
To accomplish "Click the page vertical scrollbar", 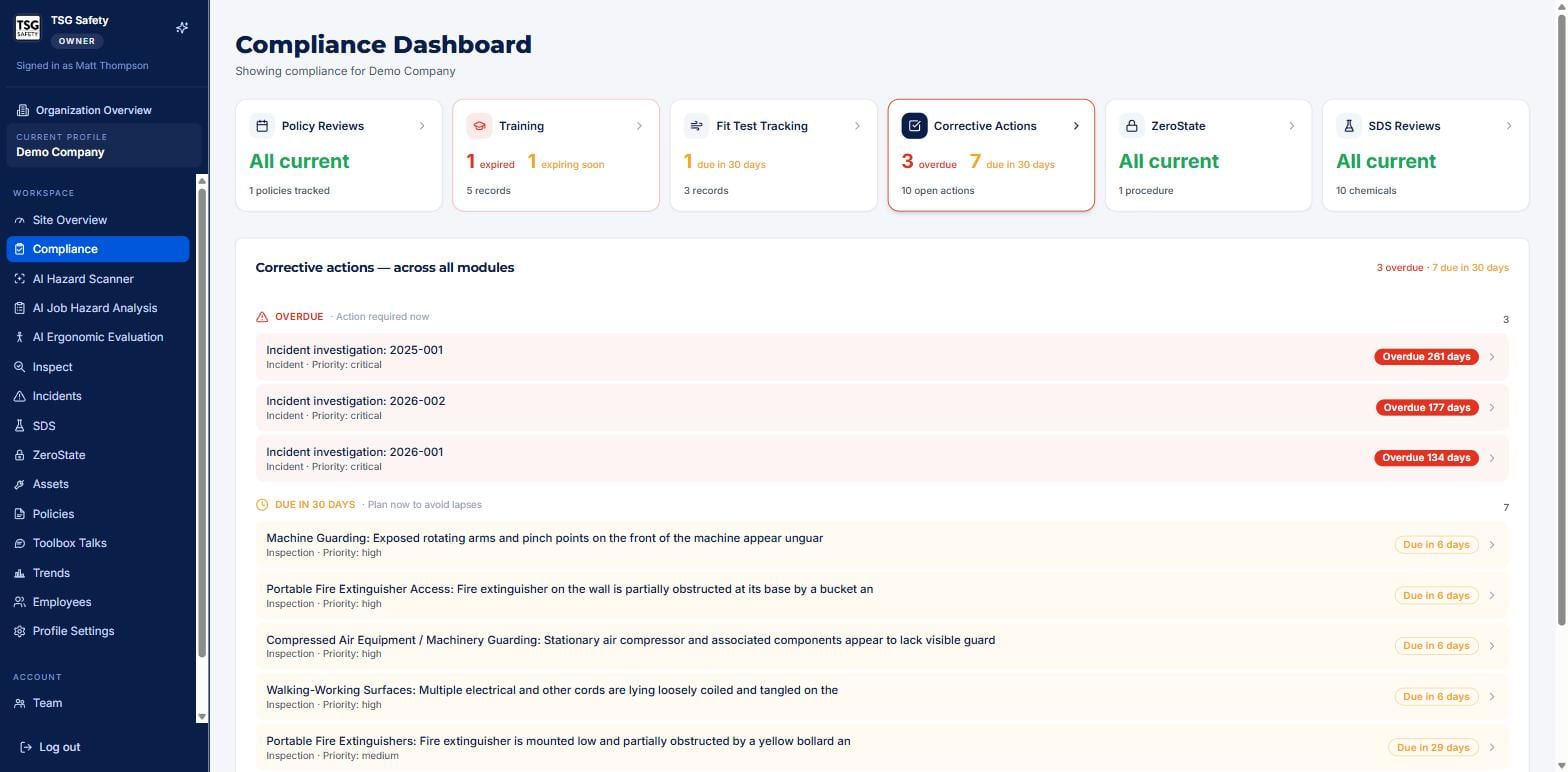I will coord(1561,320).
